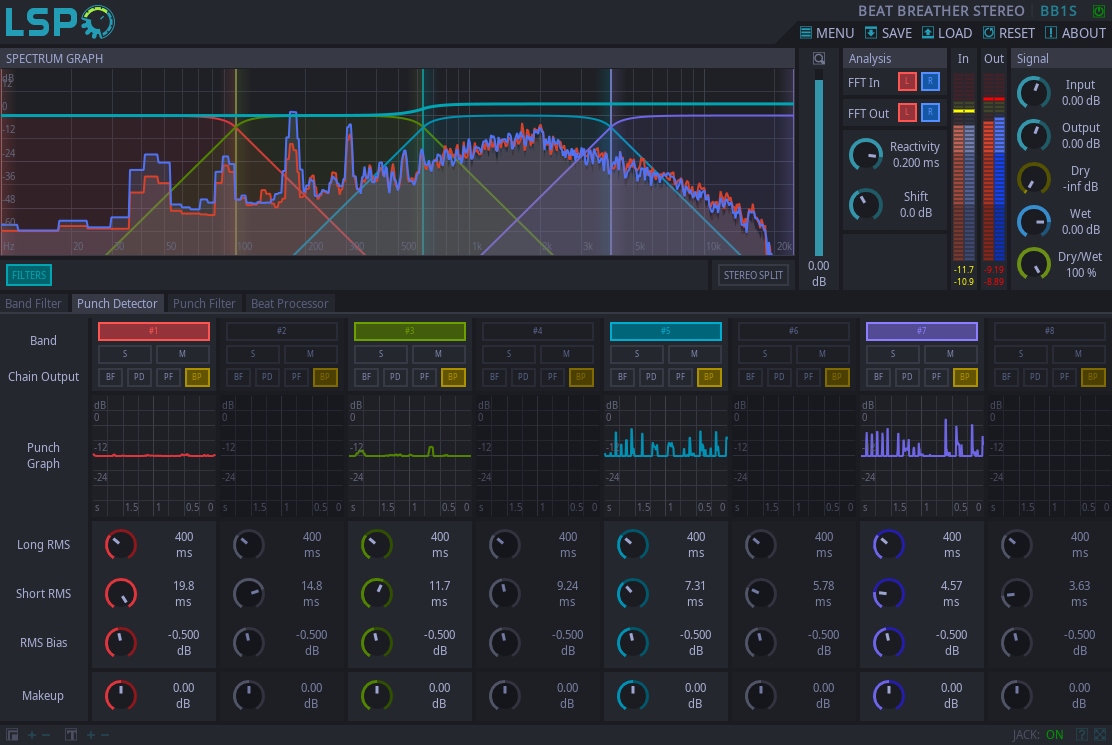Select PF chain output for band #3
This screenshot has width=1112, height=745.
tap(424, 377)
